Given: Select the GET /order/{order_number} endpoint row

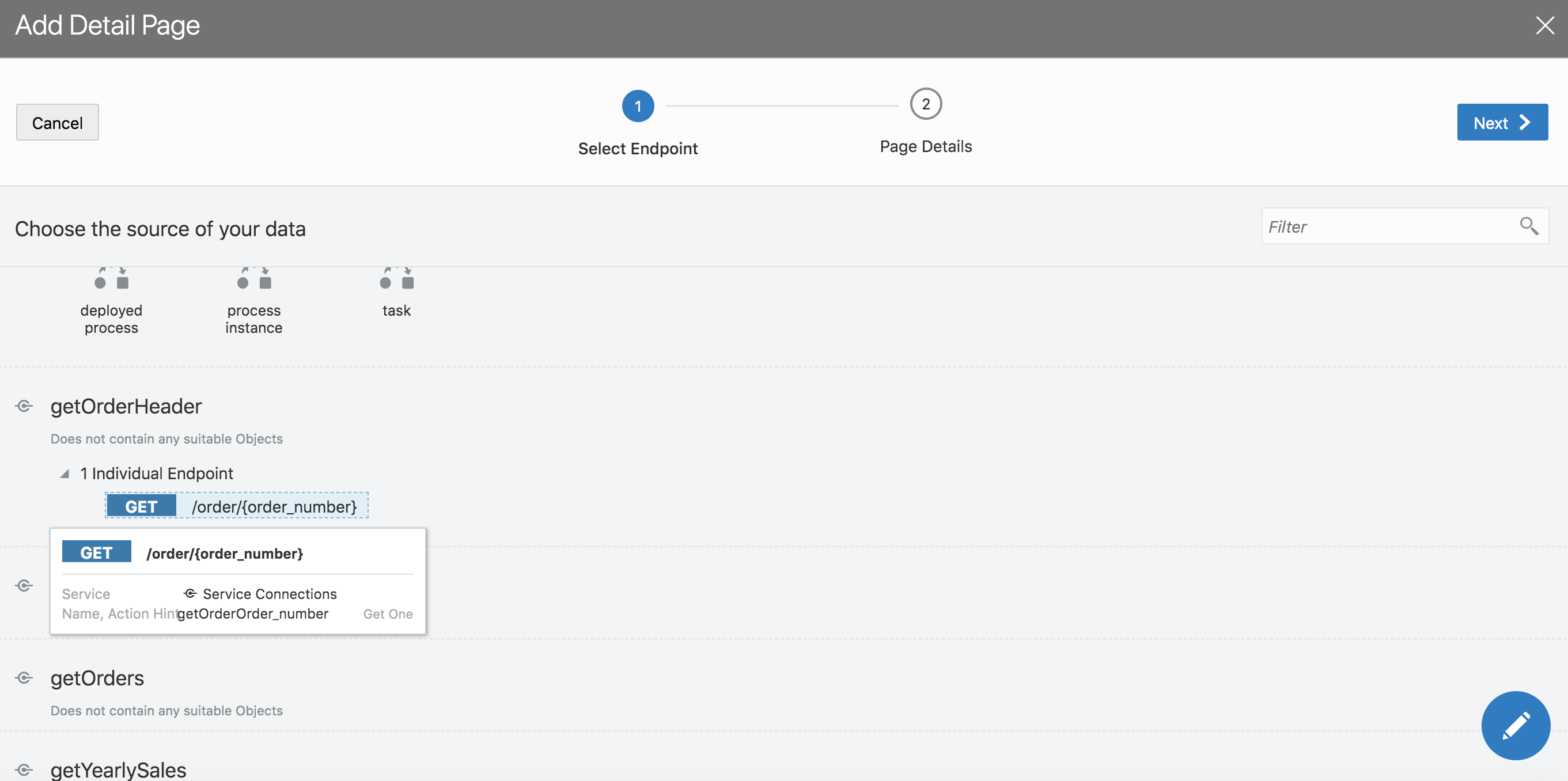Looking at the screenshot, I should (x=237, y=506).
